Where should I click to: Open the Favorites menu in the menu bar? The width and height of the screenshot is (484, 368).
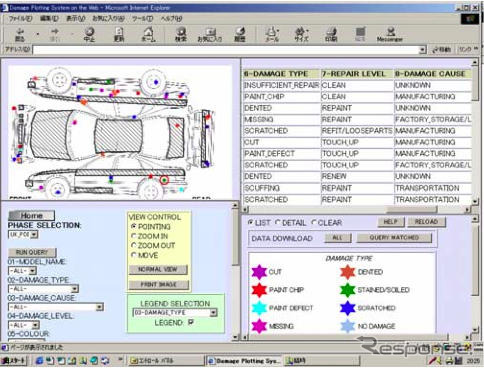coord(108,19)
